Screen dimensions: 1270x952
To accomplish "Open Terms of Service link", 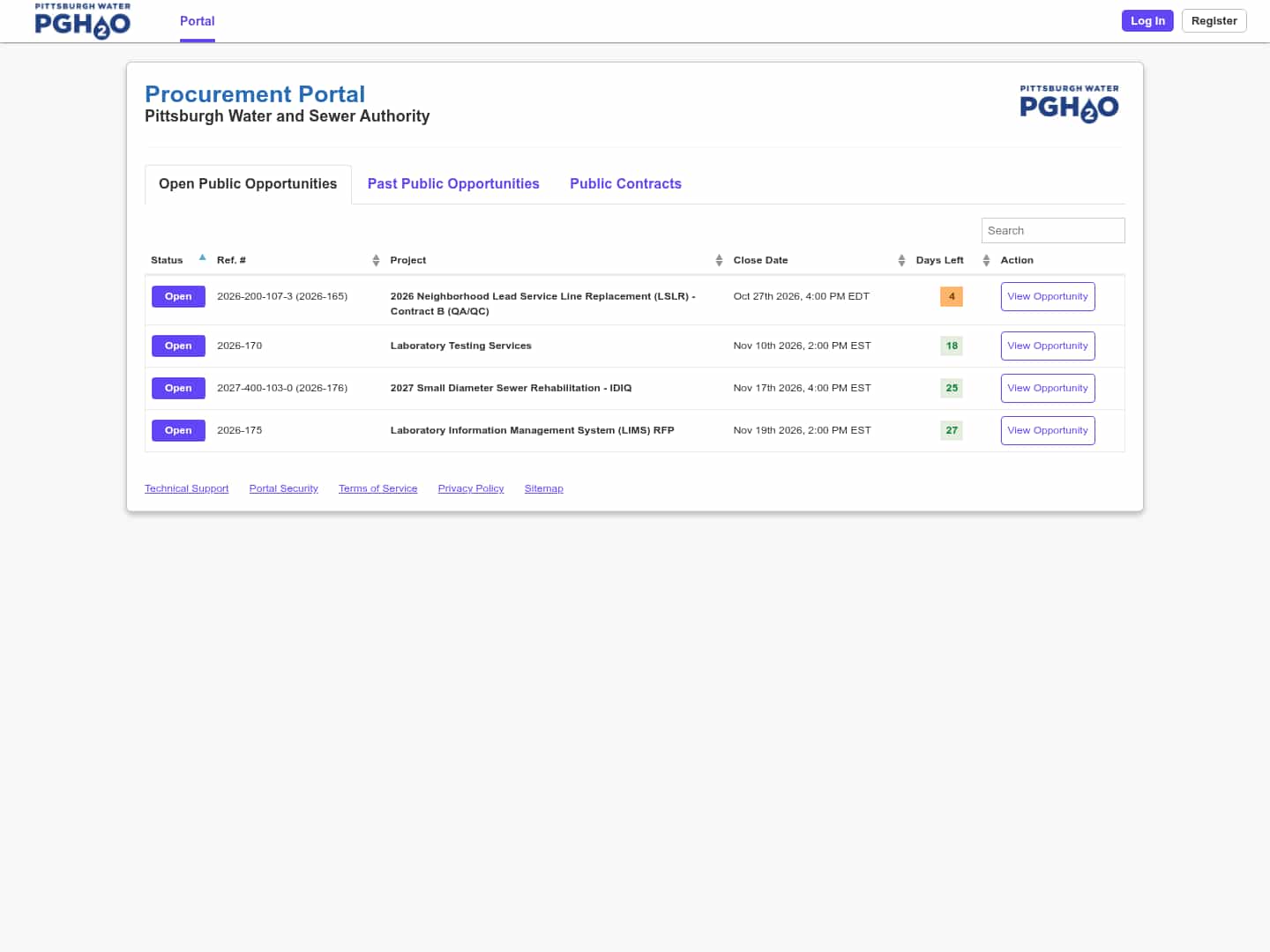I will [377, 488].
